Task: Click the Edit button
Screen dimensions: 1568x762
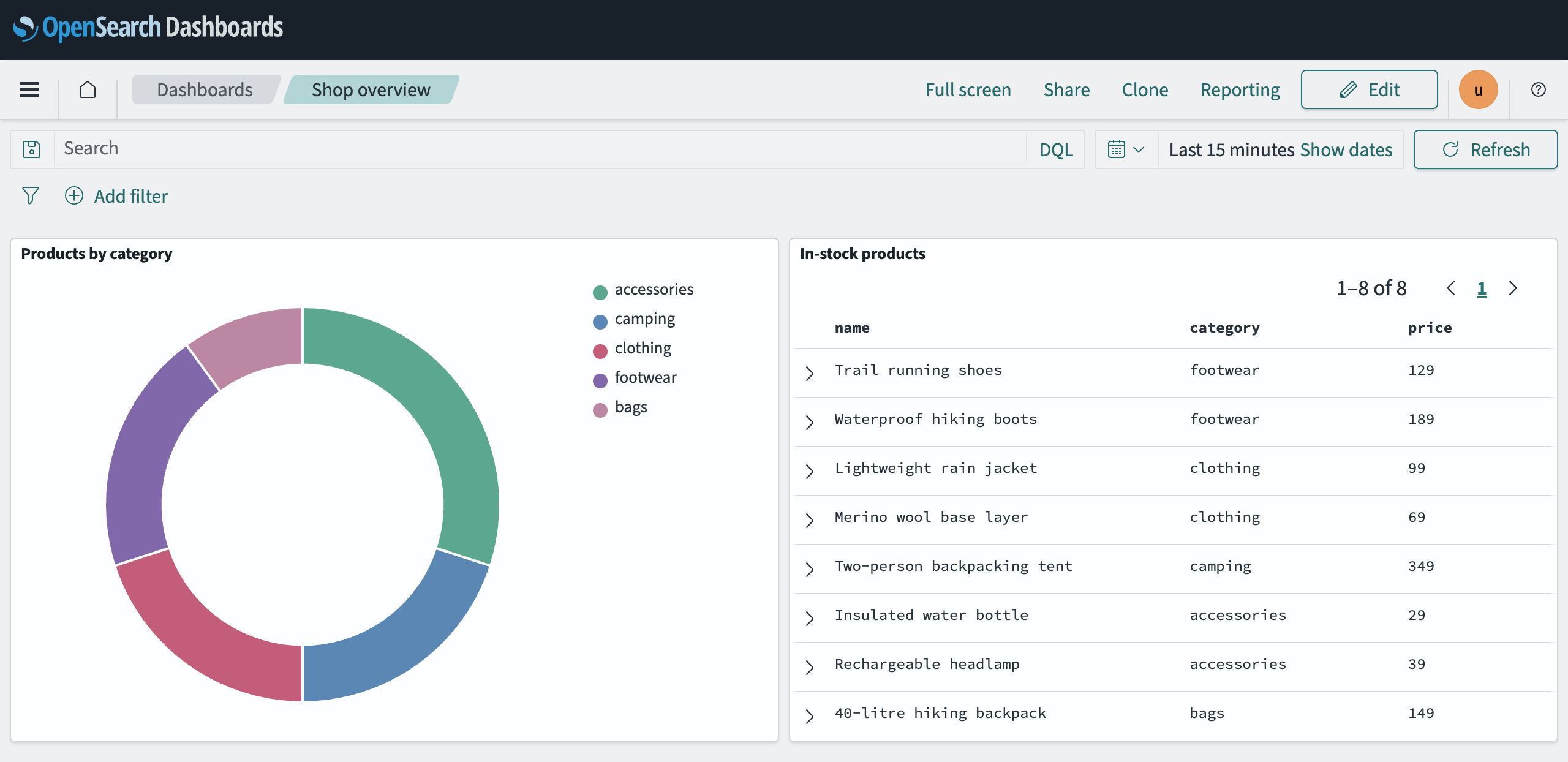Action: point(1369,89)
